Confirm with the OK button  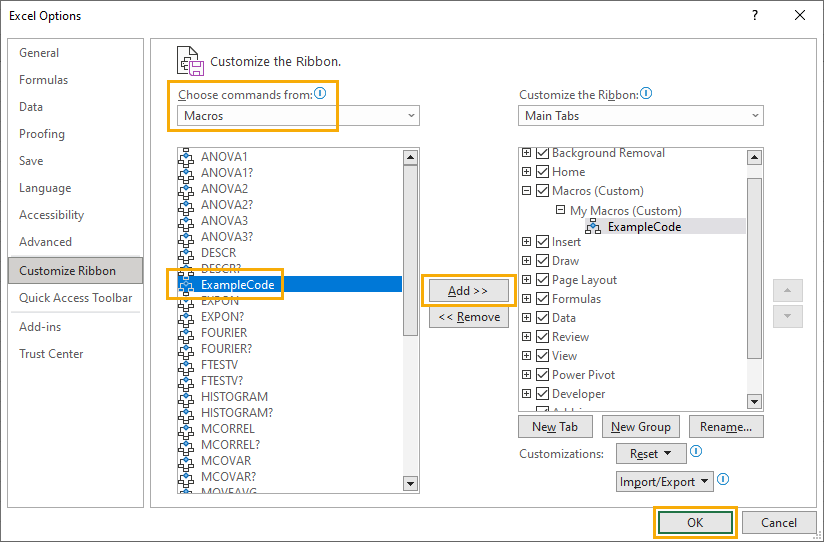click(695, 523)
